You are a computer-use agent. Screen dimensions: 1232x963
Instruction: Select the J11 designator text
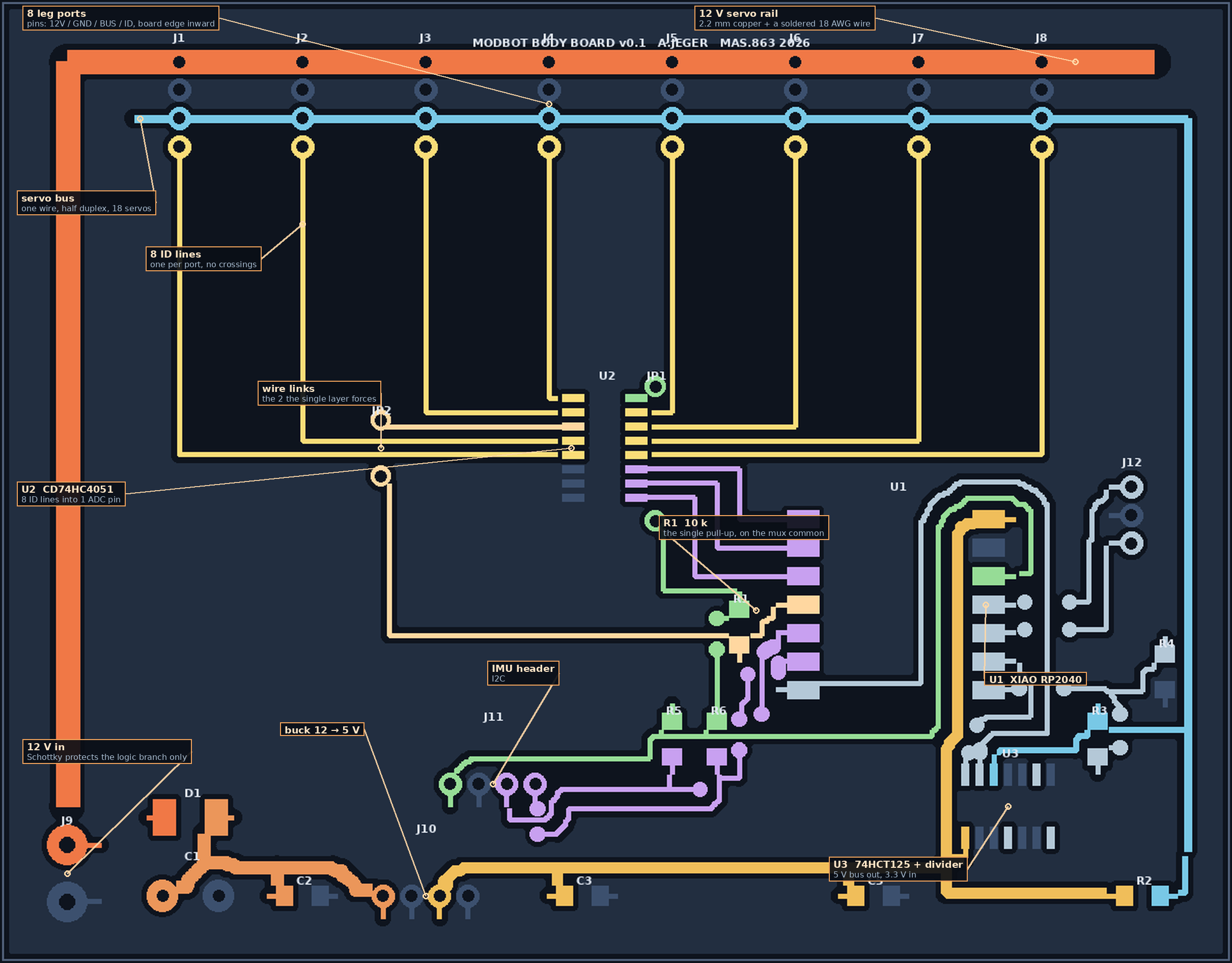(493, 717)
